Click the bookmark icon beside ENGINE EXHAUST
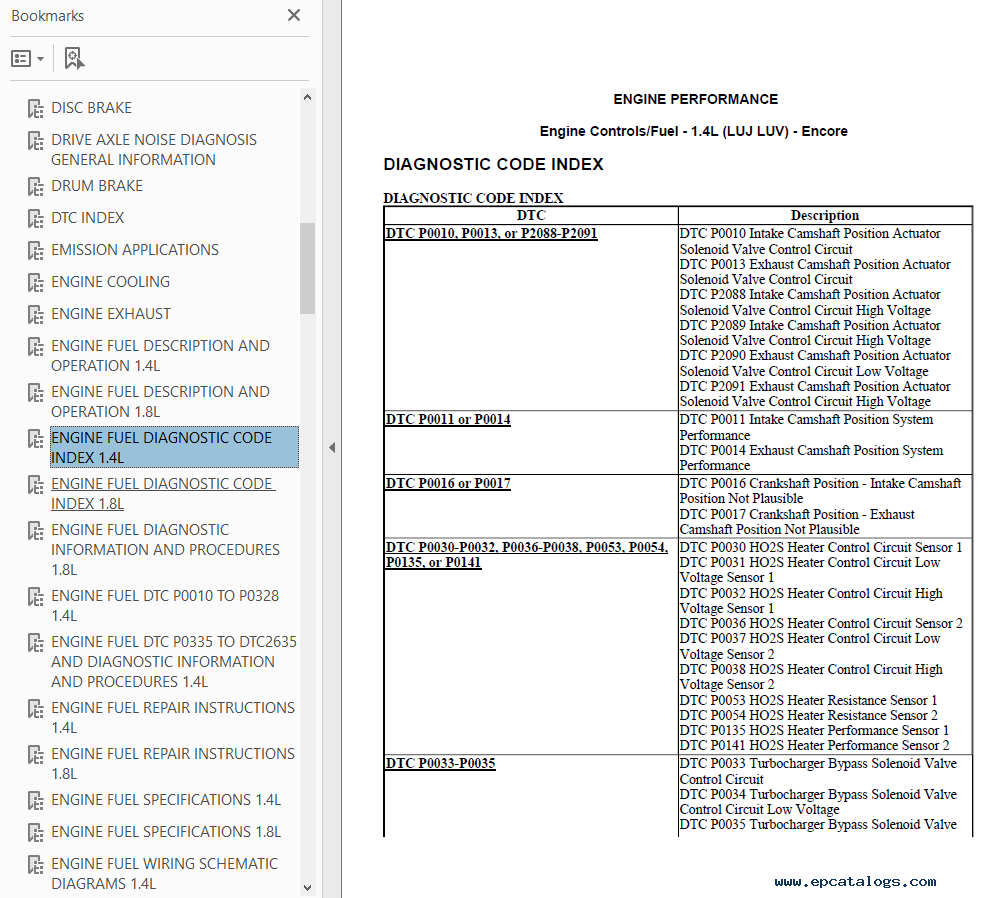Viewport: 987px width, 898px height. [x=35, y=315]
